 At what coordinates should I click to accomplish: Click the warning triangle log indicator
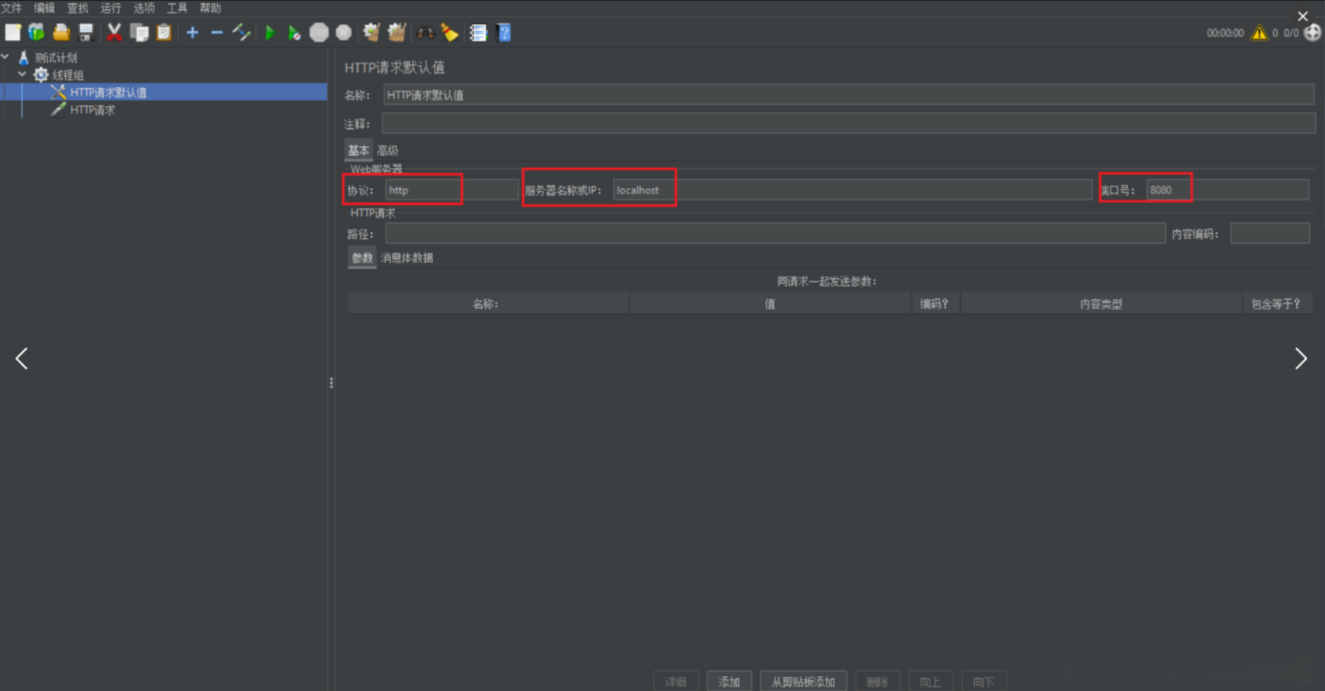[1259, 32]
